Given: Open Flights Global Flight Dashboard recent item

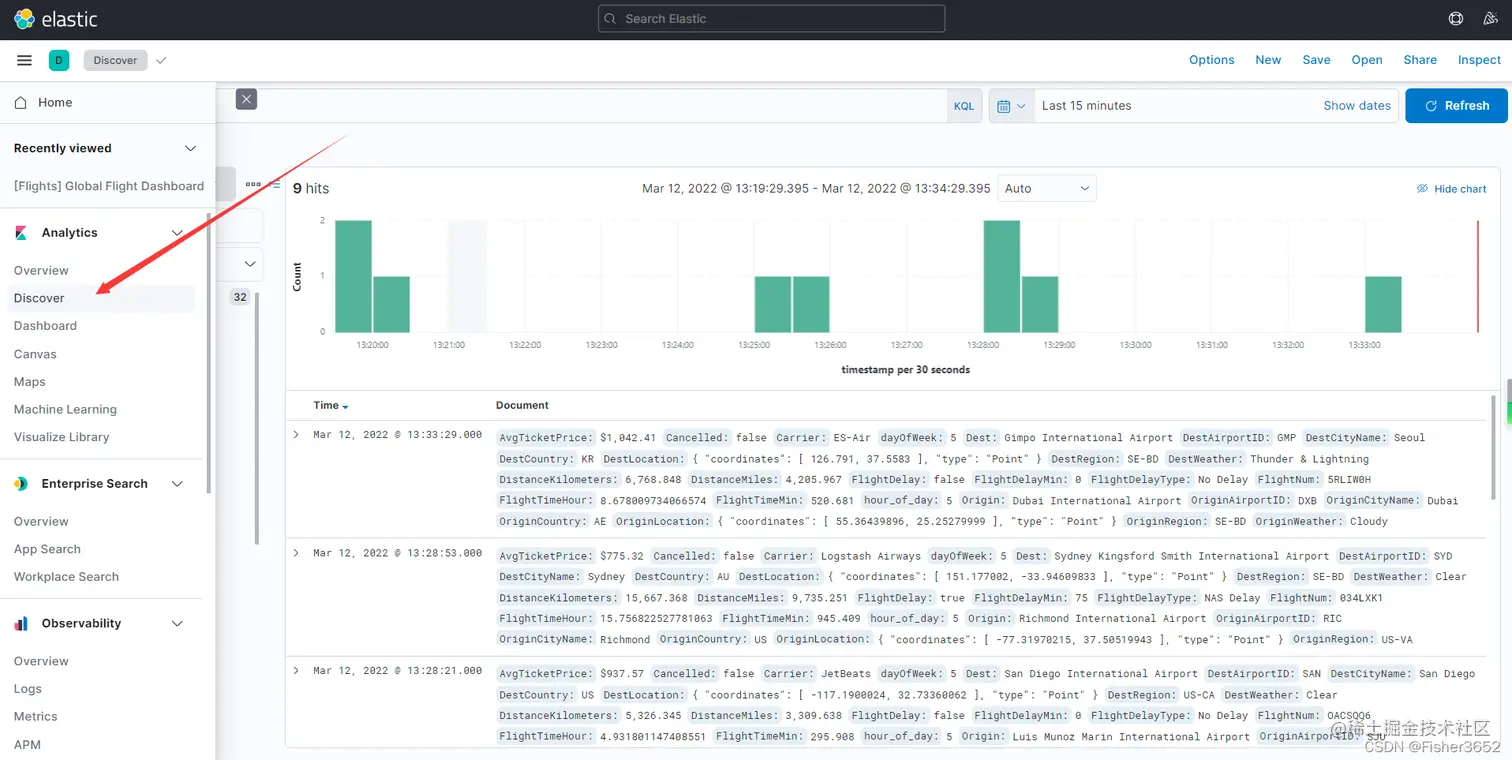Looking at the screenshot, I should point(109,186).
